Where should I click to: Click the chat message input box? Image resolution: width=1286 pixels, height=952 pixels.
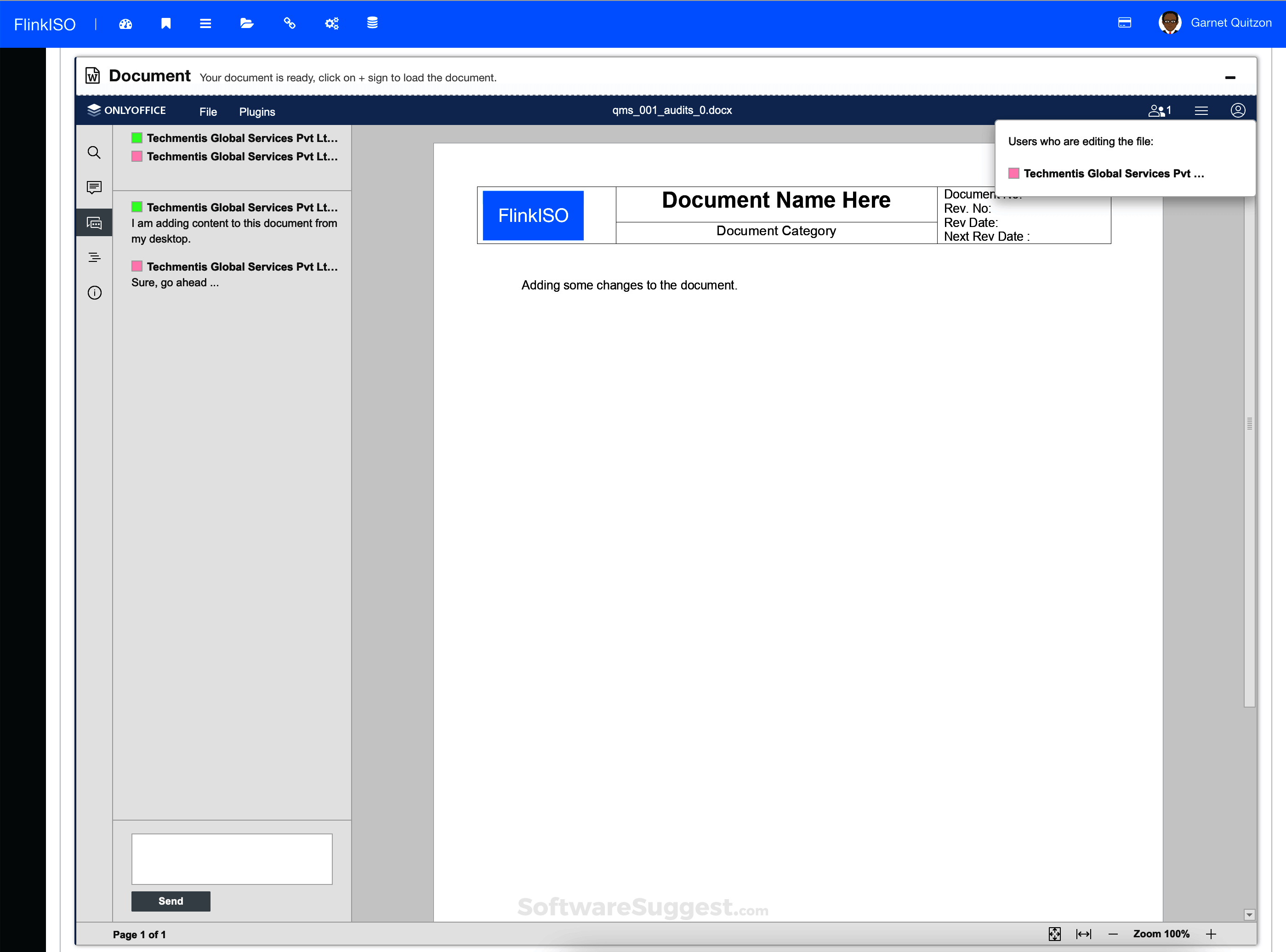tap(232, 859)
